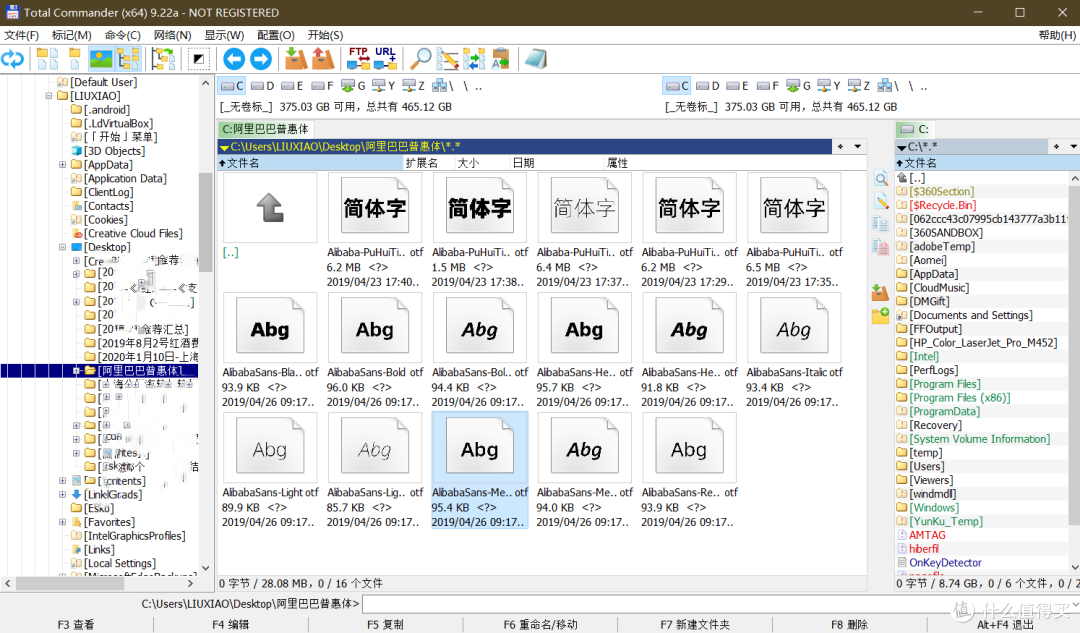Viewport: 1080px width, 633px height.
Task: Sort by 扩展名 column header
Action: tap(422, 163)
